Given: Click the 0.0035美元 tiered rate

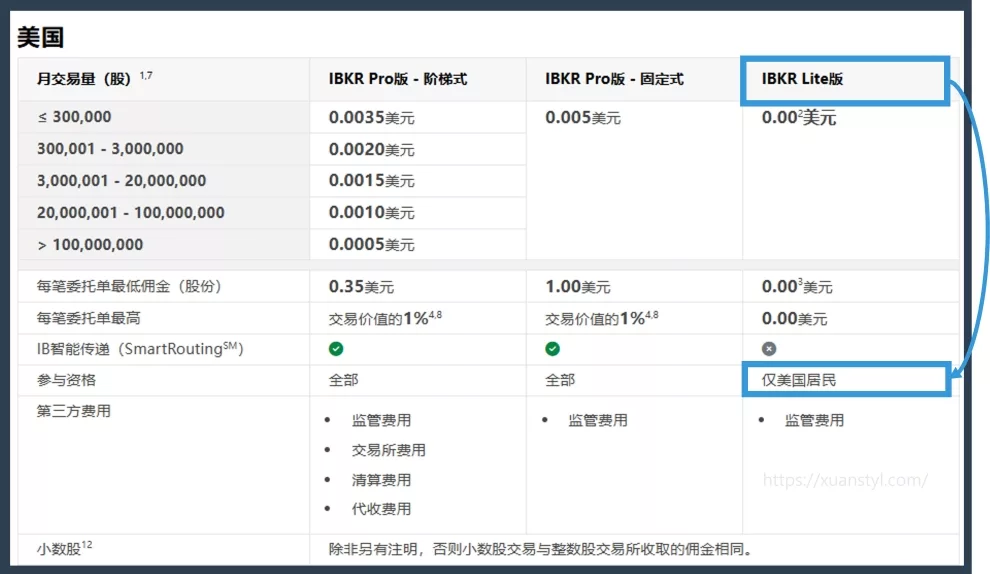Looking at the screenshot, I should (x=371, y=117).
